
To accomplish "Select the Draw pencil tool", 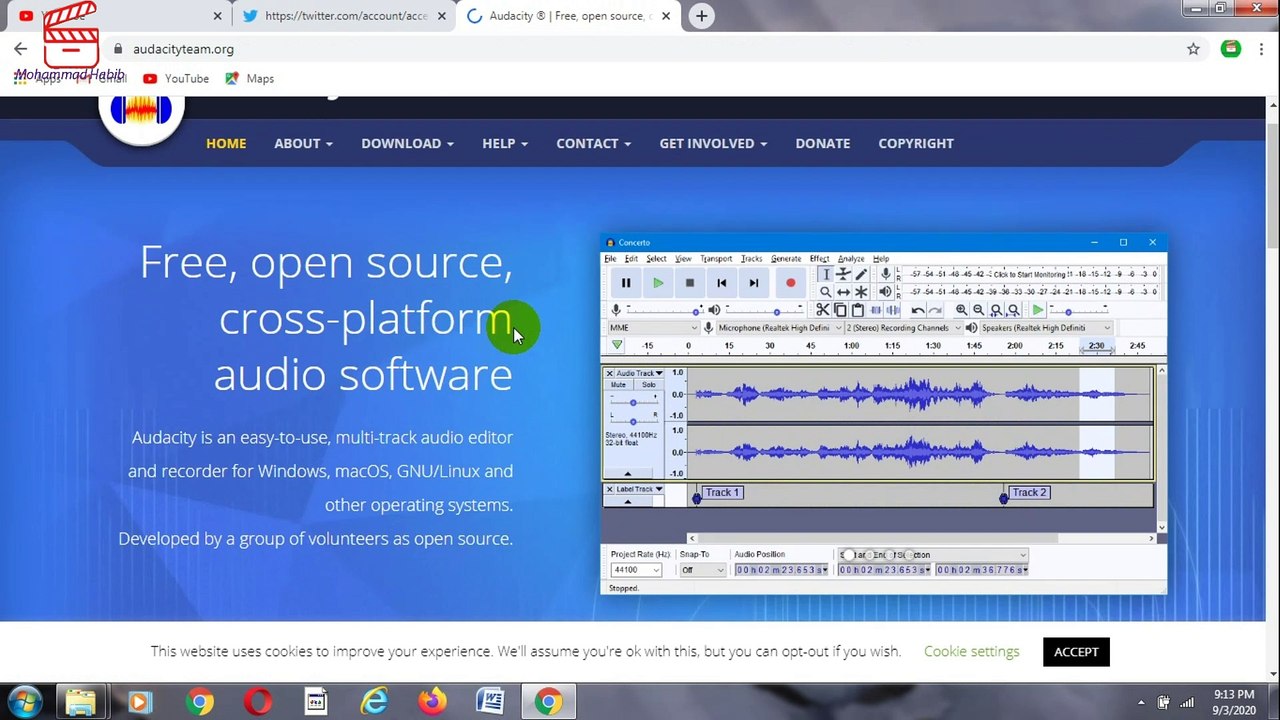I will 861,274.
